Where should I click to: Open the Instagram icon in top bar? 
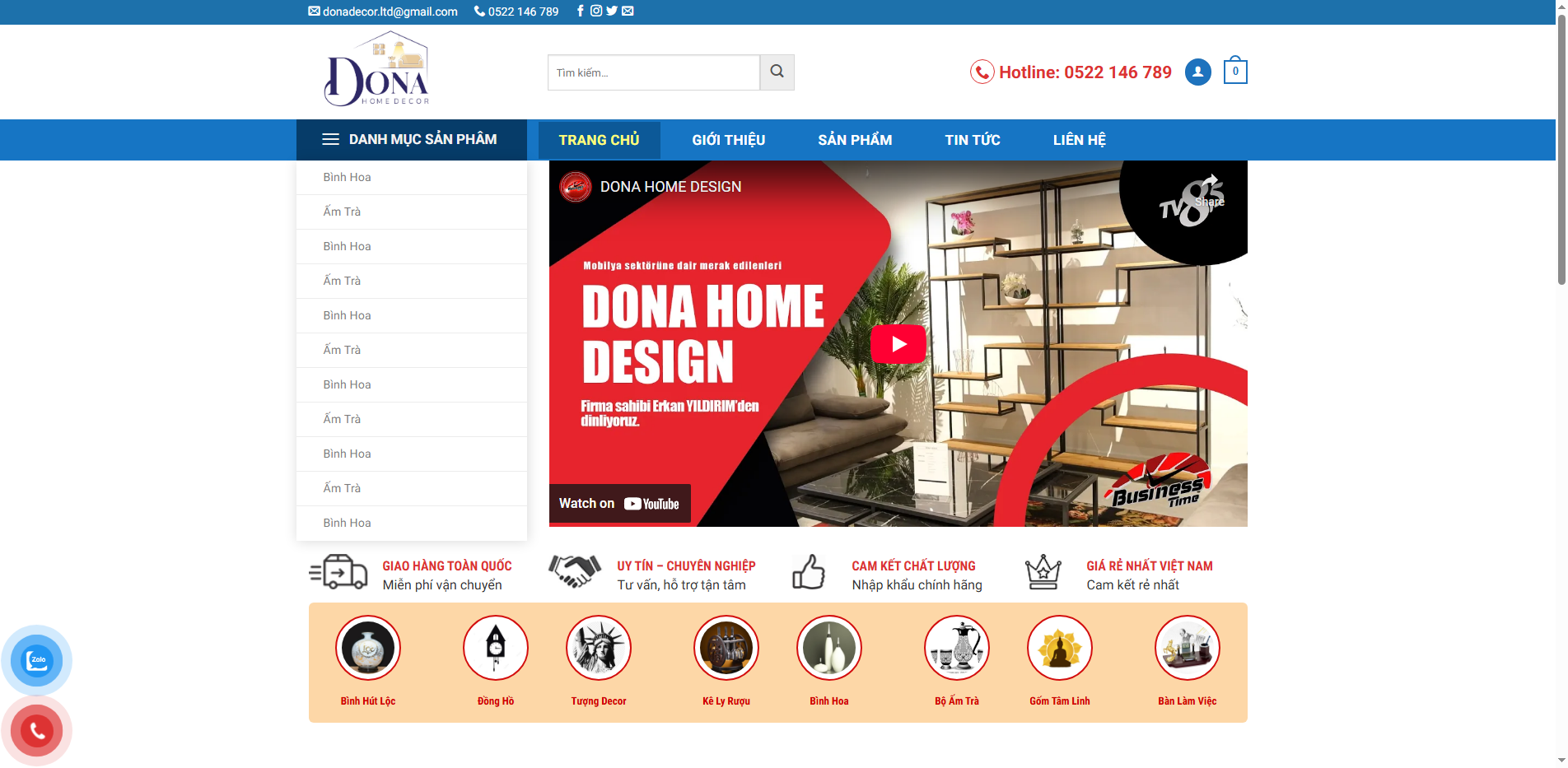(x=596, y=11)
